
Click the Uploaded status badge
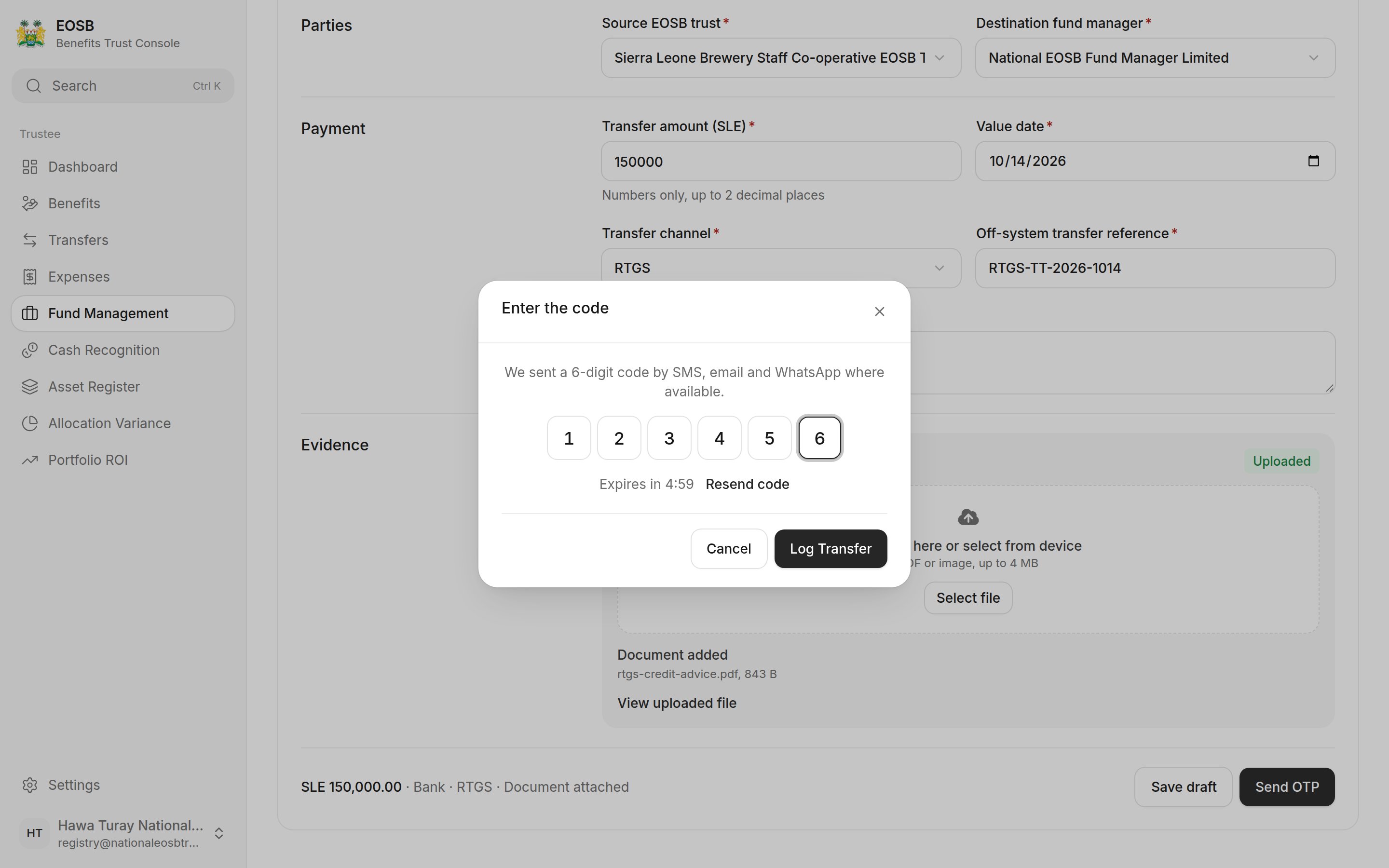coord(1281,461)
